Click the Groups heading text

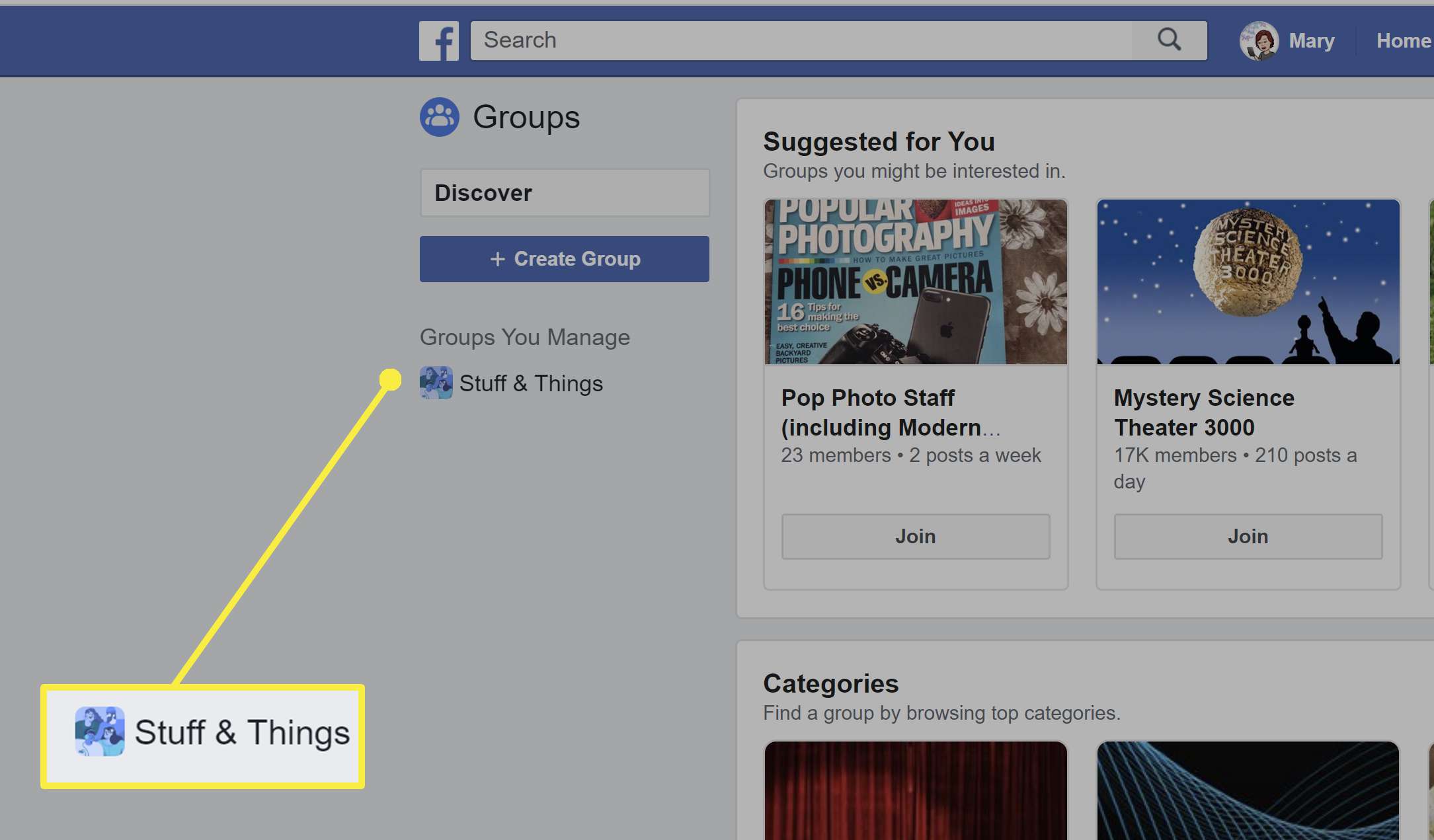(x=526, y=117)
